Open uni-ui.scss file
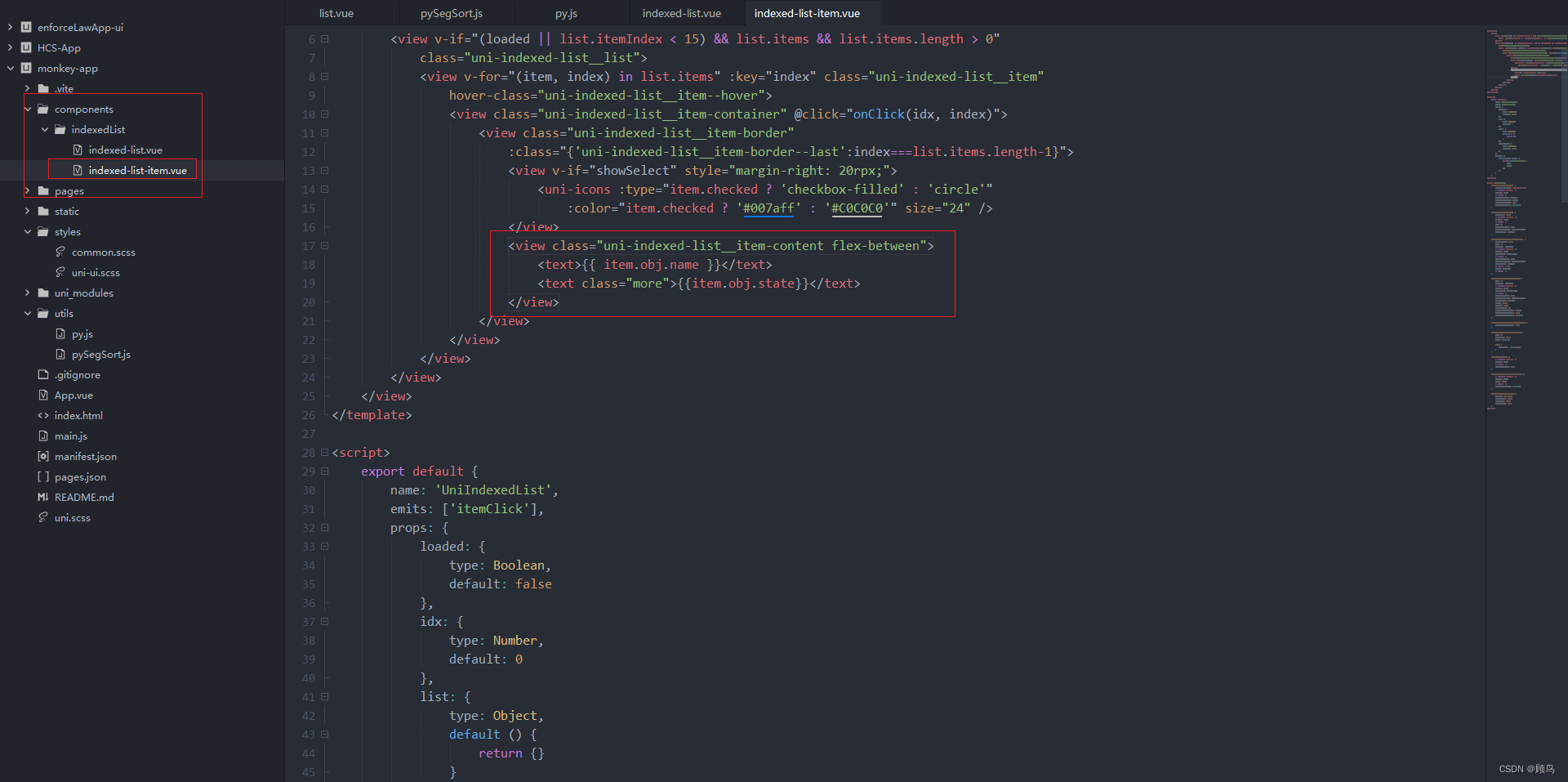 click(96, 272)
